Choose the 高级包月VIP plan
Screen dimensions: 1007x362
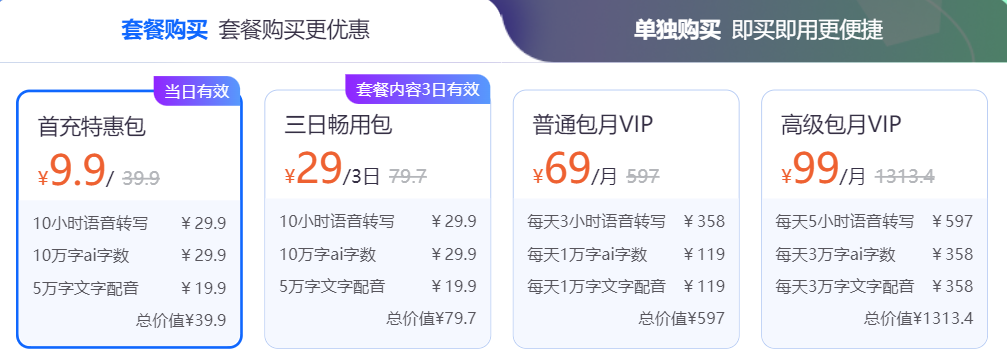point(875,219)
